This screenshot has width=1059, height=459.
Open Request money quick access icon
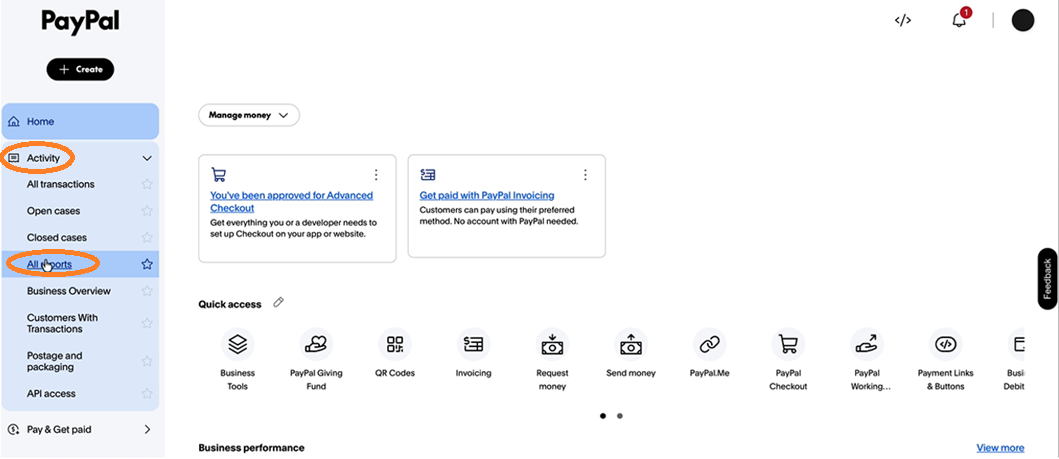[552, 344]
